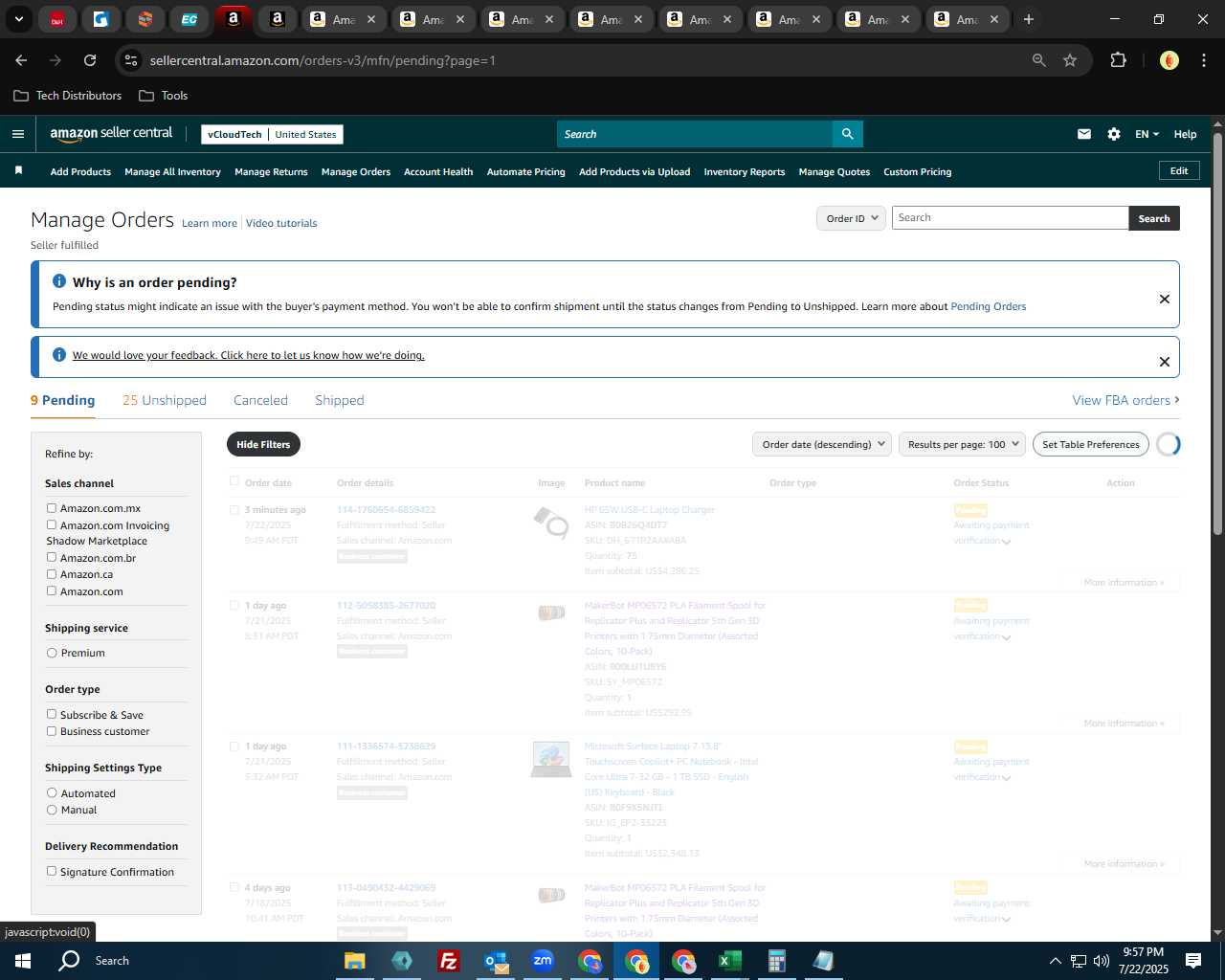This screenshot has width=1225, height=980.
Task: Click the View FBA orders link
Action: point(1125,400)
